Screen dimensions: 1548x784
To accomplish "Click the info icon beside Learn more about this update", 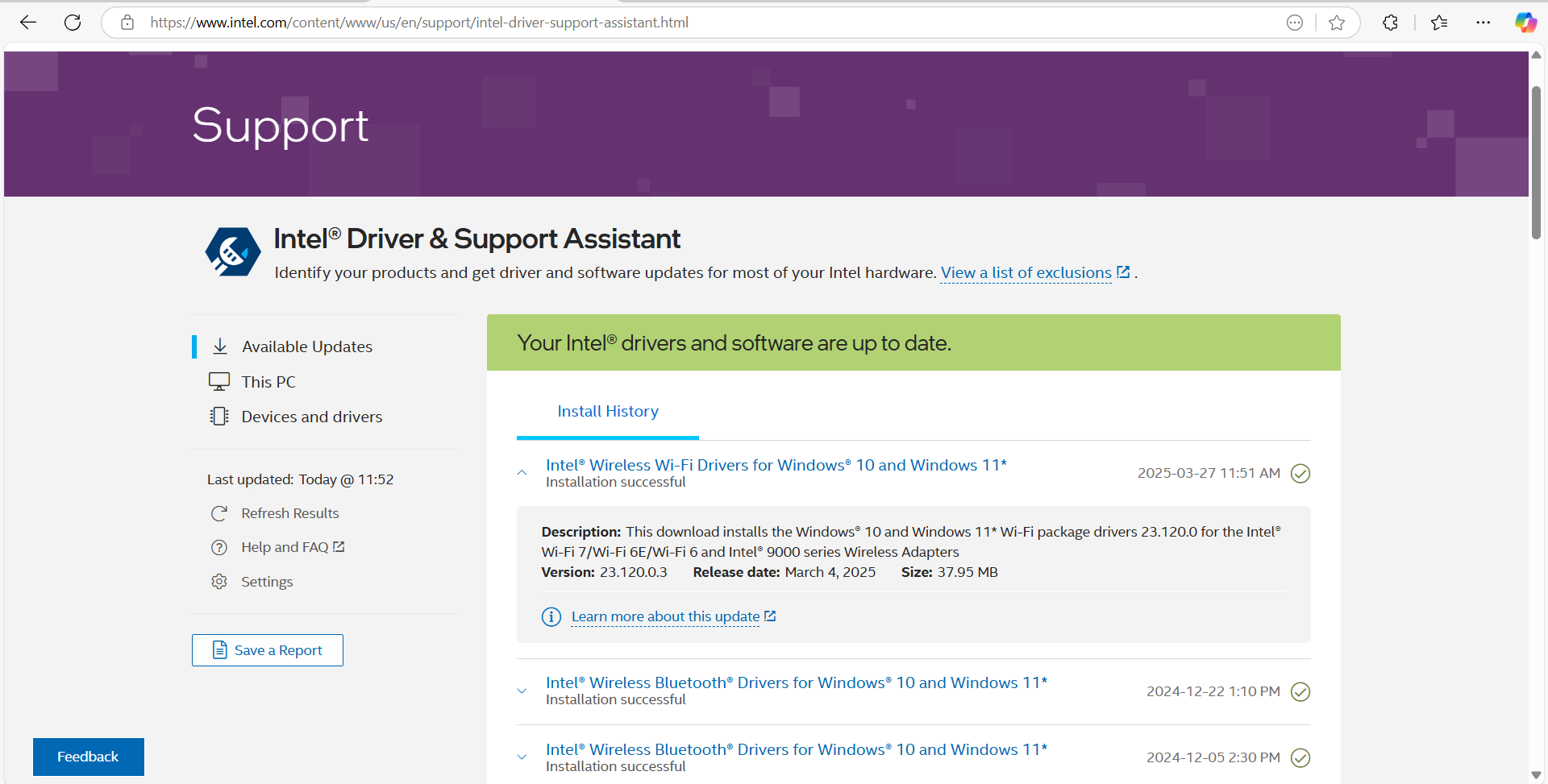I will point(551,616).
